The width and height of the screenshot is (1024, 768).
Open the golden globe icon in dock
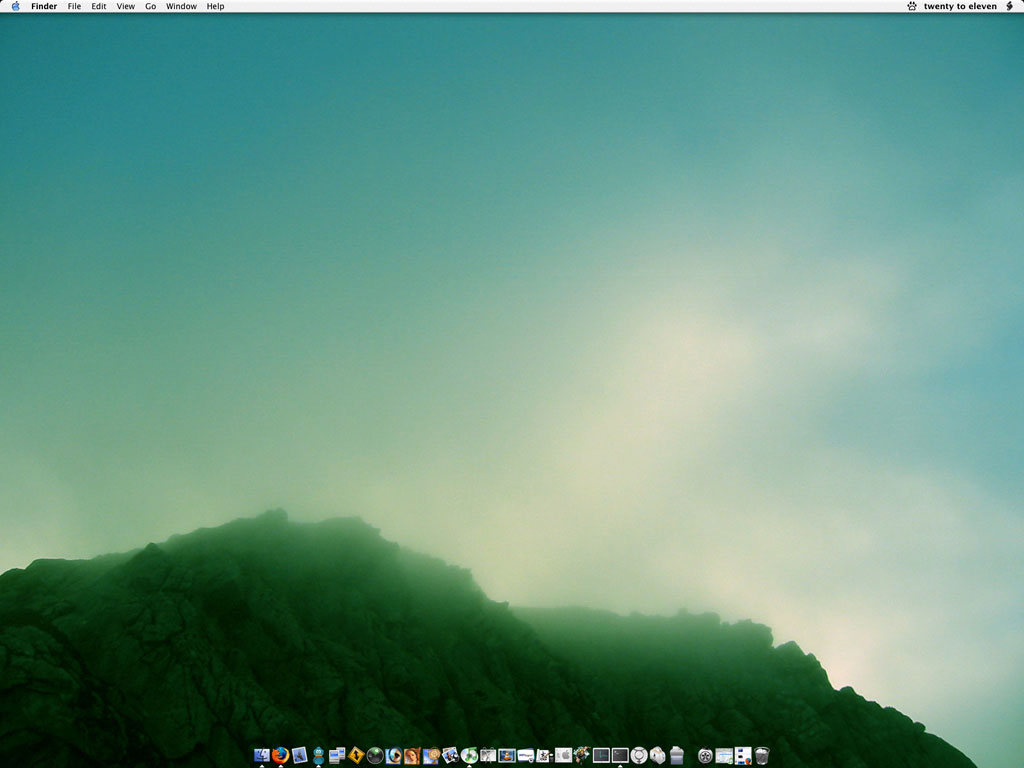(431, 756)
